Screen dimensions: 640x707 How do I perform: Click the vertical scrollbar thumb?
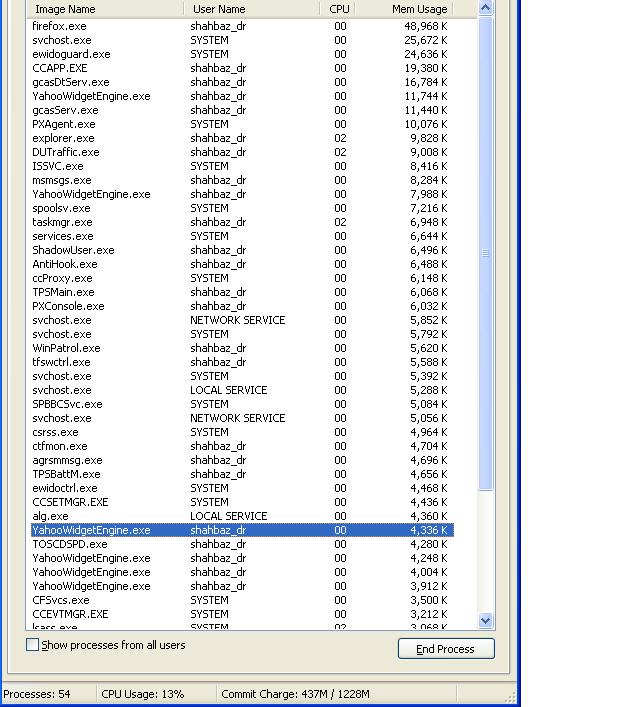[485, 253]
